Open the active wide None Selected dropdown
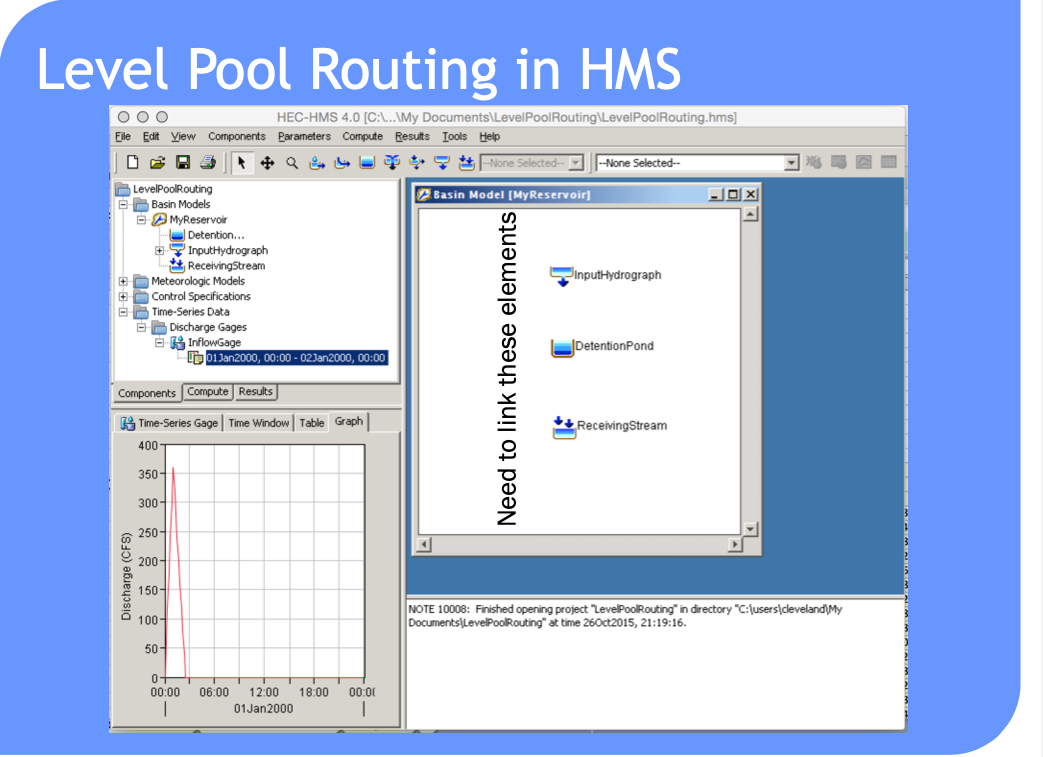This screenshot has width=1043, height=757. [x=697, y=163]
